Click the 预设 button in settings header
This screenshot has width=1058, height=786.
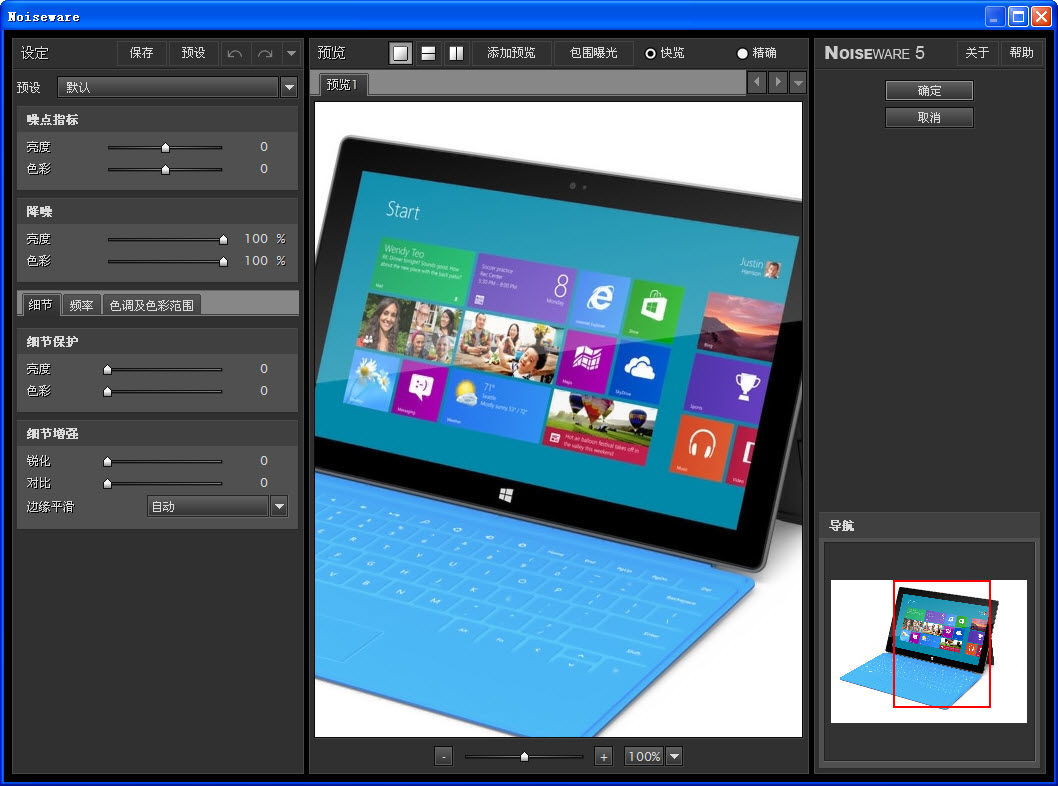193,53
